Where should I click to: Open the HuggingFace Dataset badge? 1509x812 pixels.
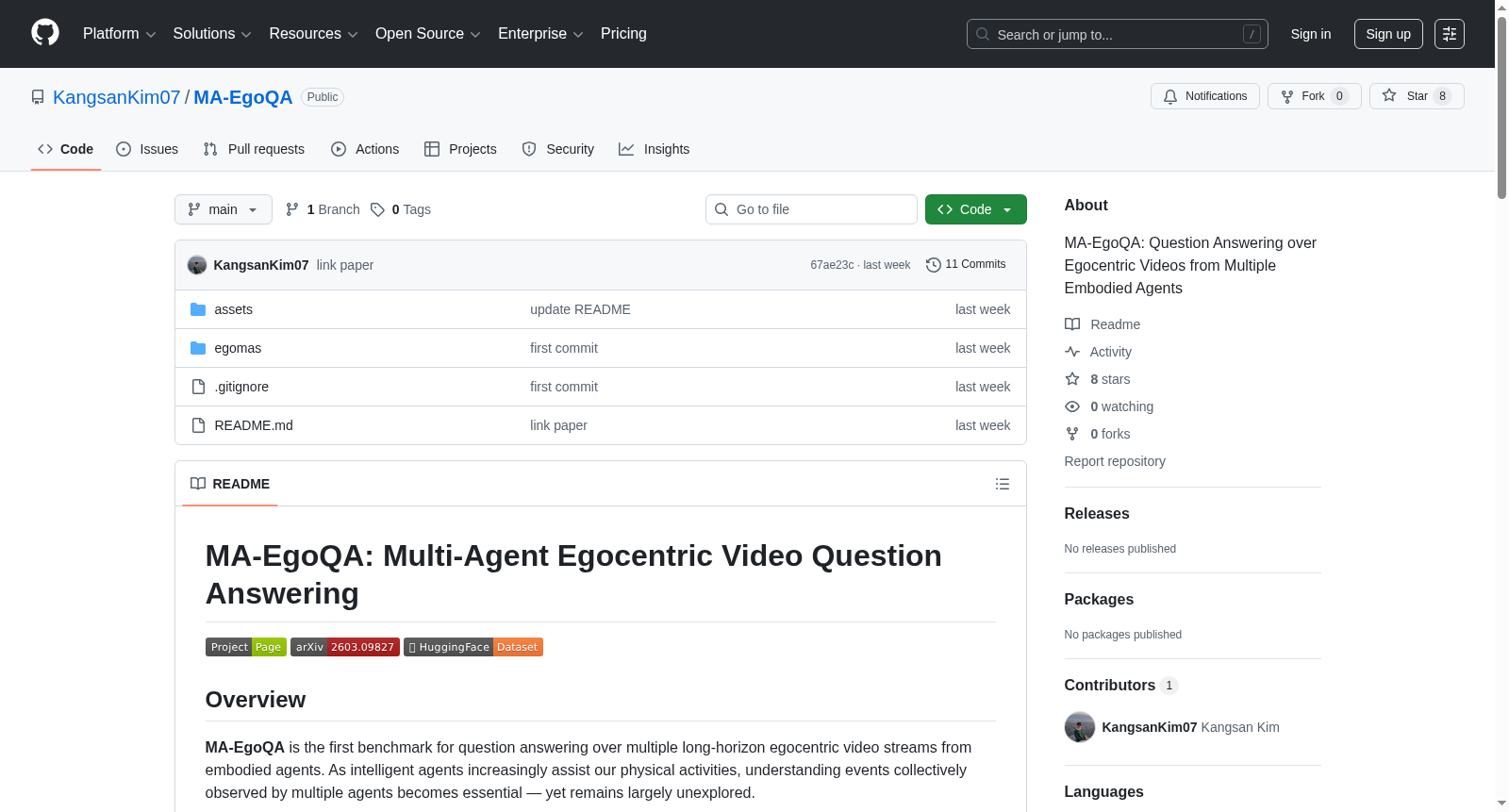pos(473,647)
